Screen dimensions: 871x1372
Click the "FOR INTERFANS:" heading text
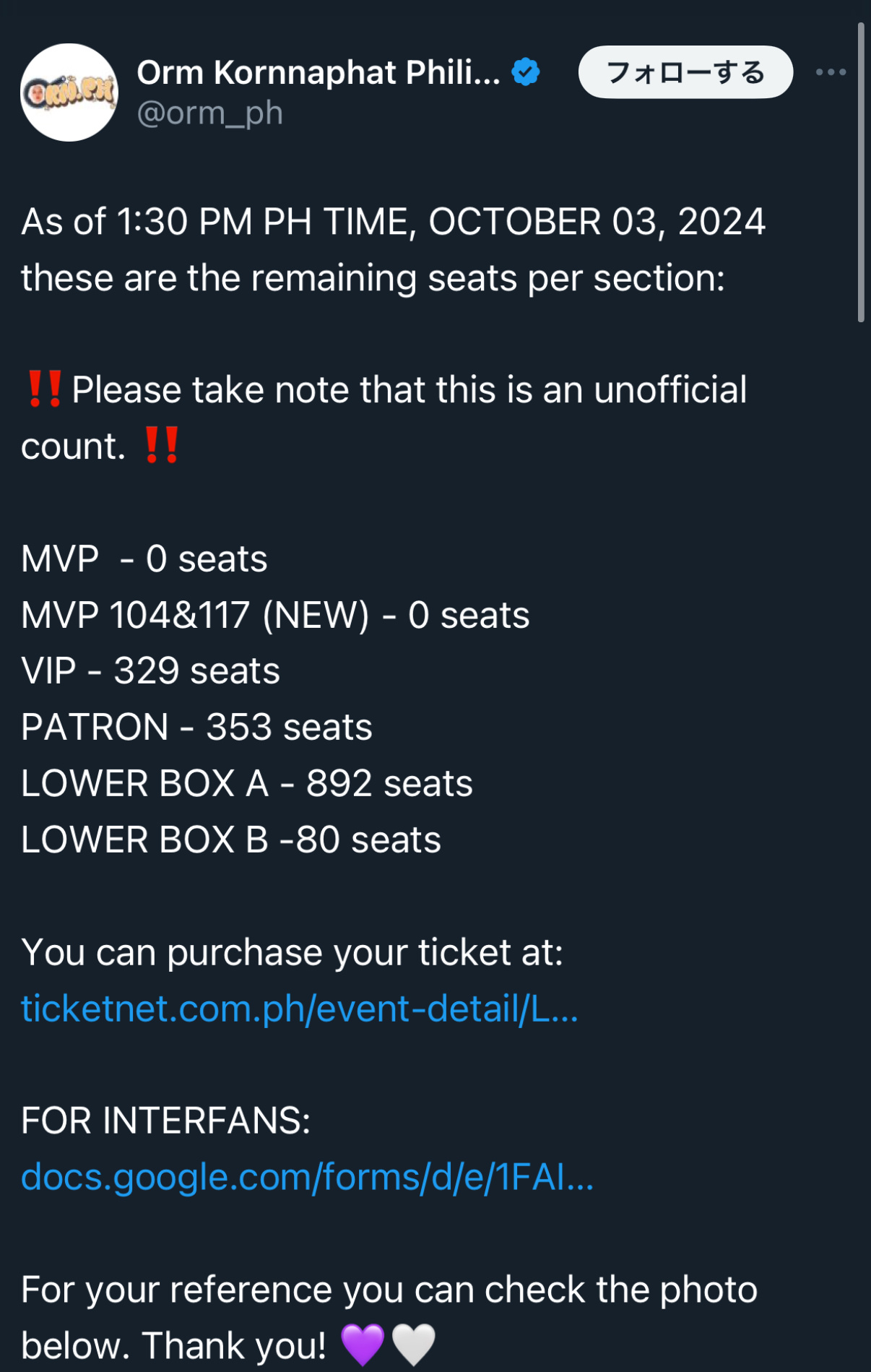pos(166,1121)
